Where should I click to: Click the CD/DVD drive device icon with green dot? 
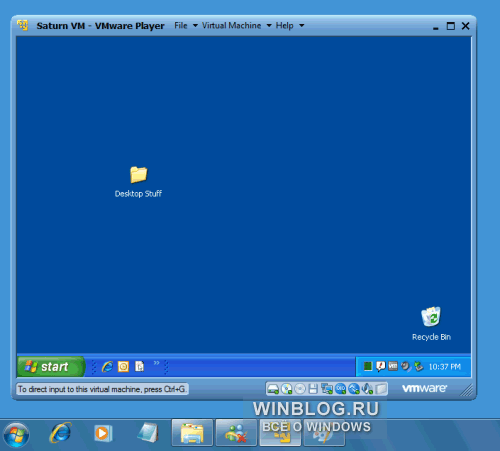pos(286,389)
